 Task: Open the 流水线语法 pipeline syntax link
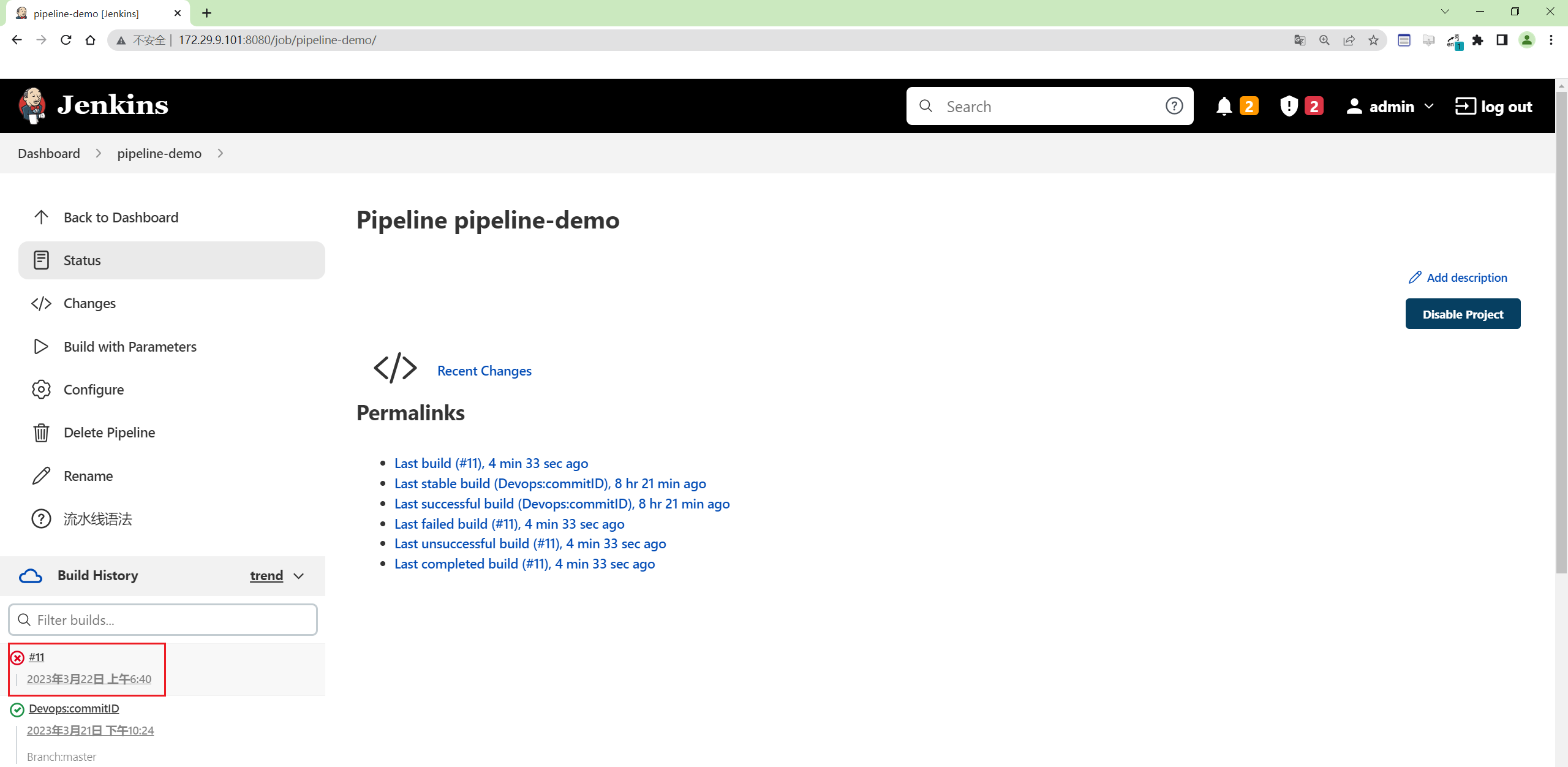(171, 519)
